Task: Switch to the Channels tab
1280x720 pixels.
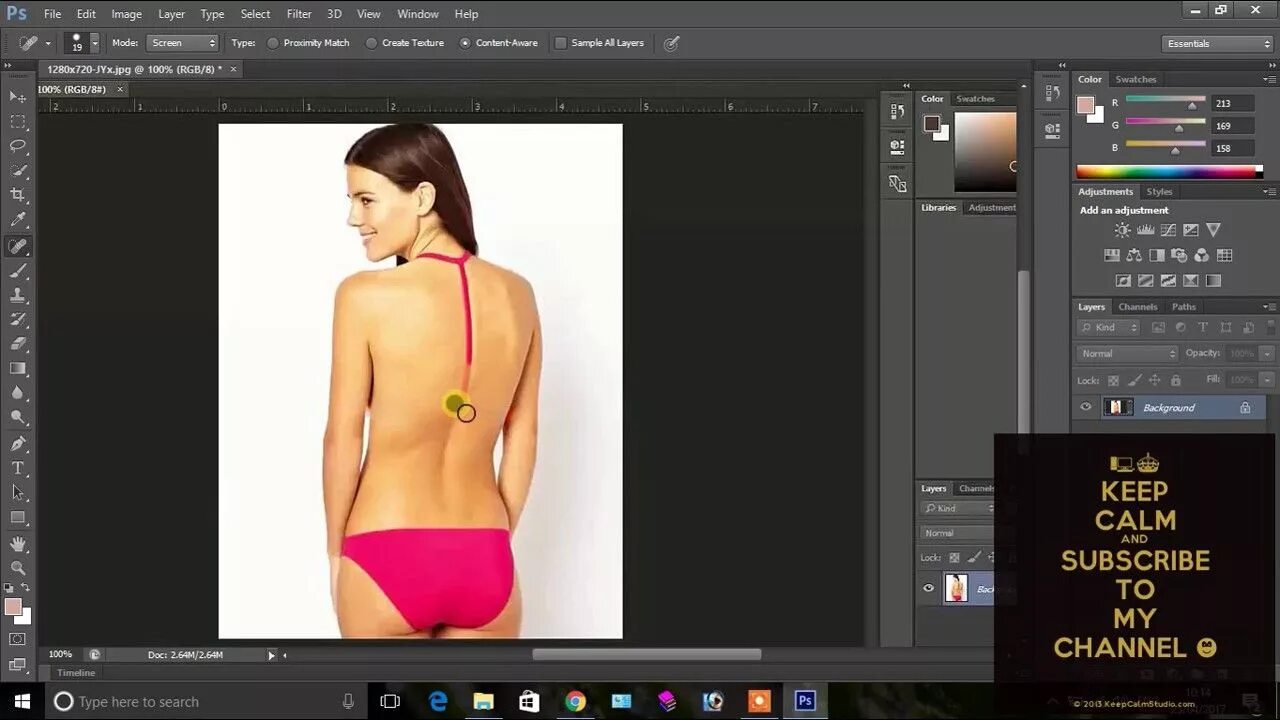Action: [1137, 306]
